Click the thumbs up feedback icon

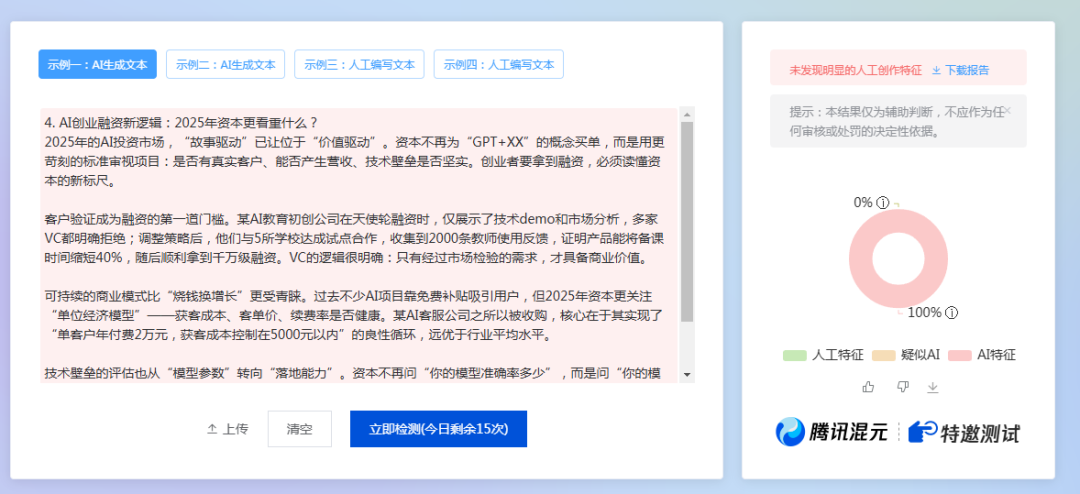[x=868, y=387]
